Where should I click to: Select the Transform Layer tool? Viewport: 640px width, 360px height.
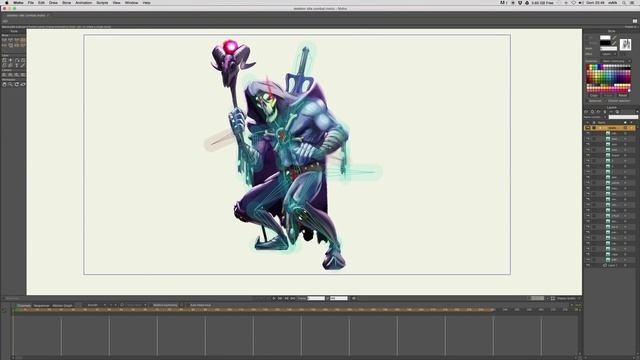coord(4,60)
